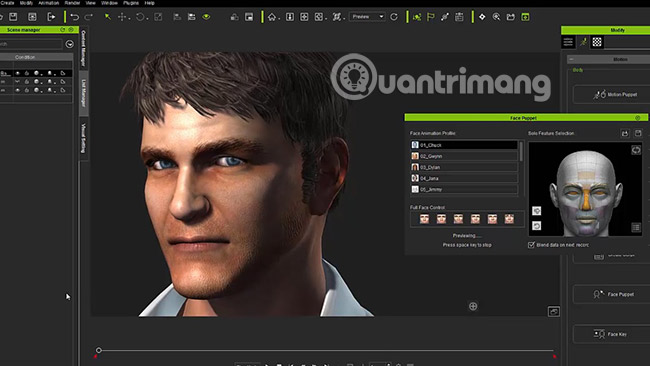650x366 pixels.
Task: Click the refresh icon in Scene manager header
Action: (63, 30)
